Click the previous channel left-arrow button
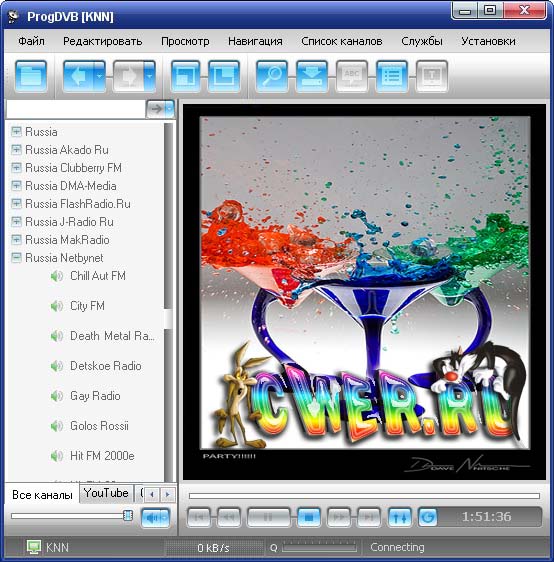The width and height of the screenshot is (554, 562). (x=78, y=76)
